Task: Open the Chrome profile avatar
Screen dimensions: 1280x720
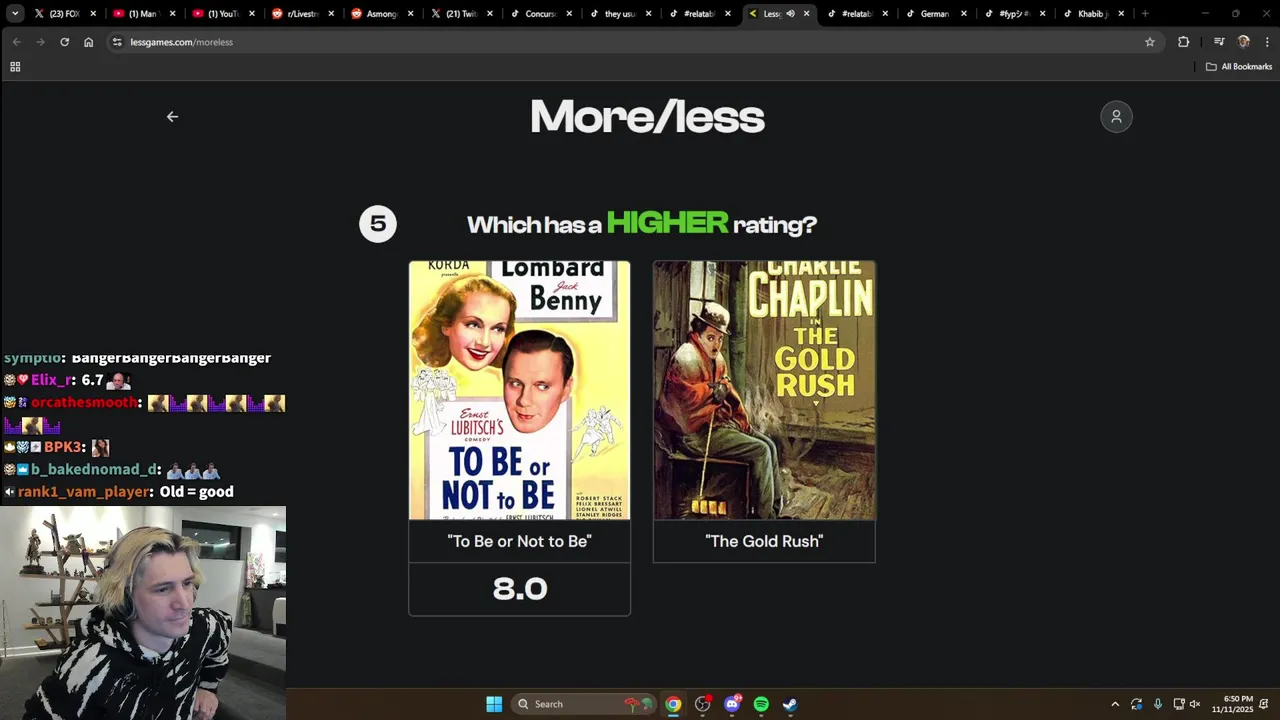Action: (x=1244, y=42)
